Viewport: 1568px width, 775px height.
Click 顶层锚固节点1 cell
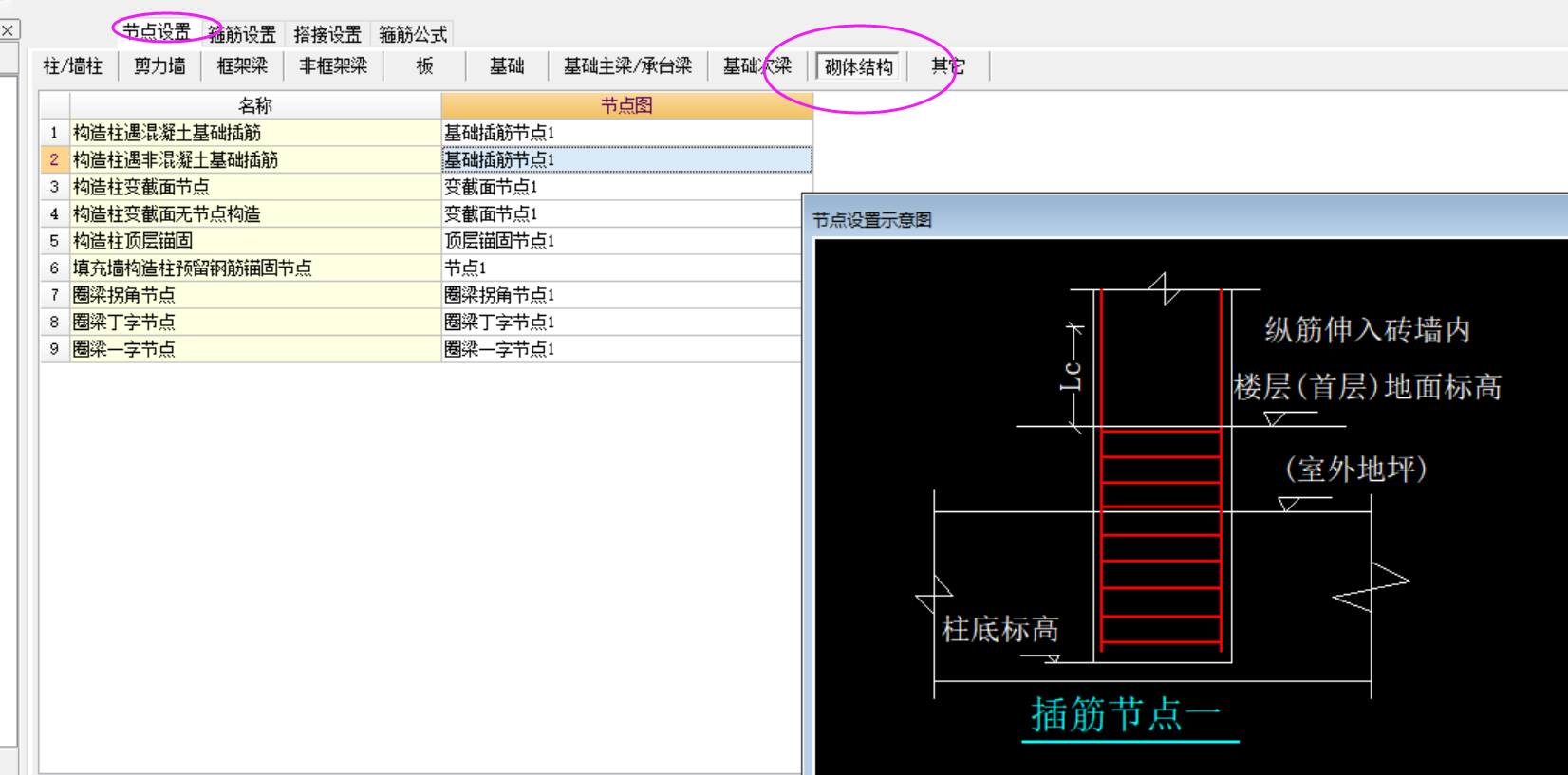tap(622, 241)
